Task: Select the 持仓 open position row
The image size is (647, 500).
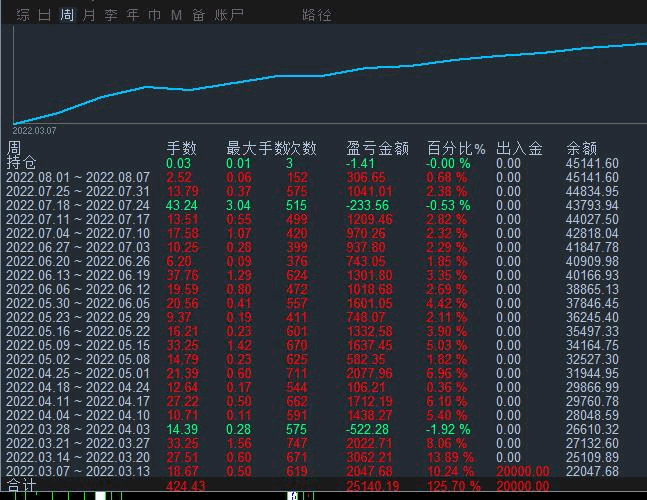Action: coord(21,163)
